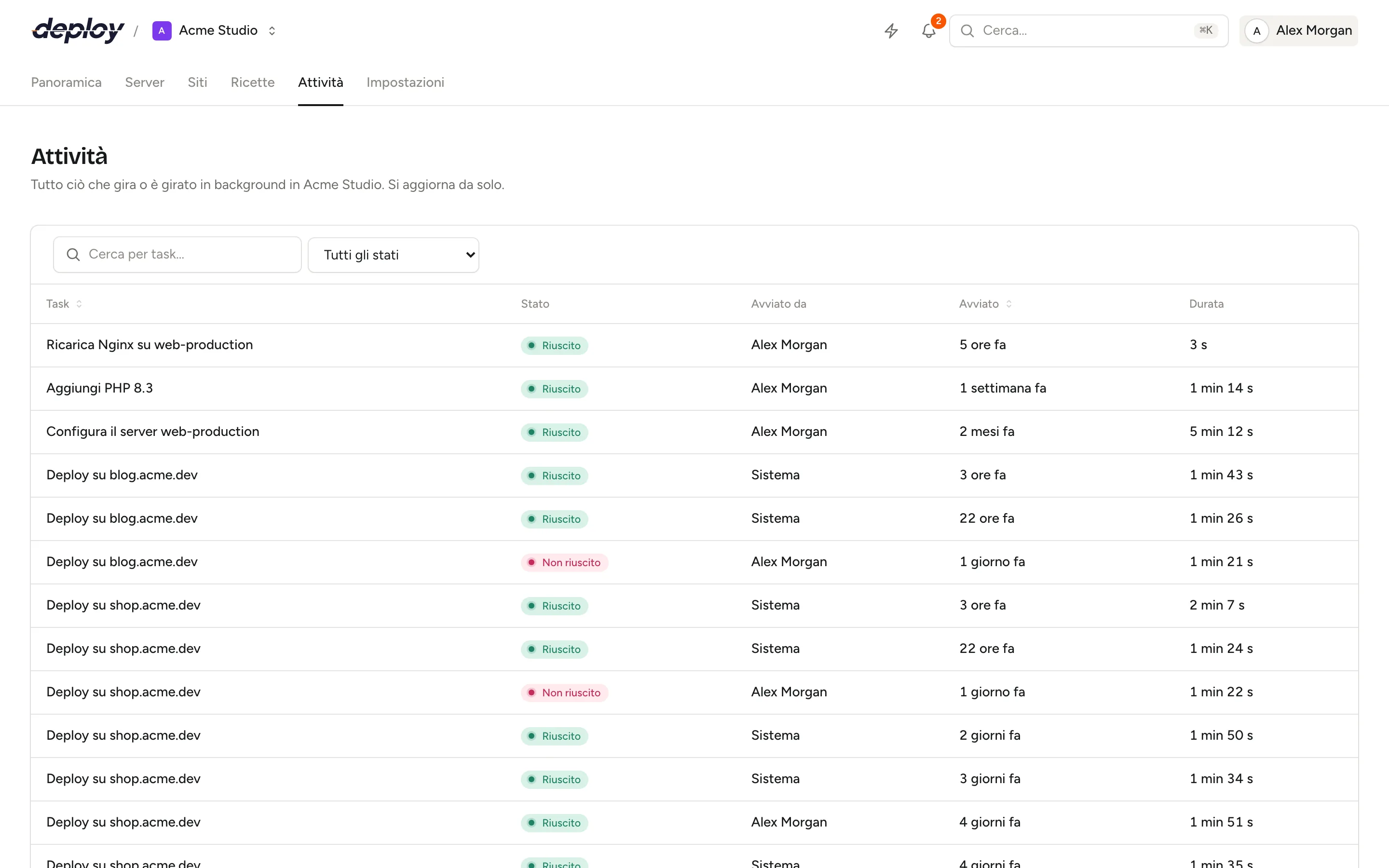Click the search icon in Cerca per task
Screen dimensions: 1389x868
(x=73, y=254)
